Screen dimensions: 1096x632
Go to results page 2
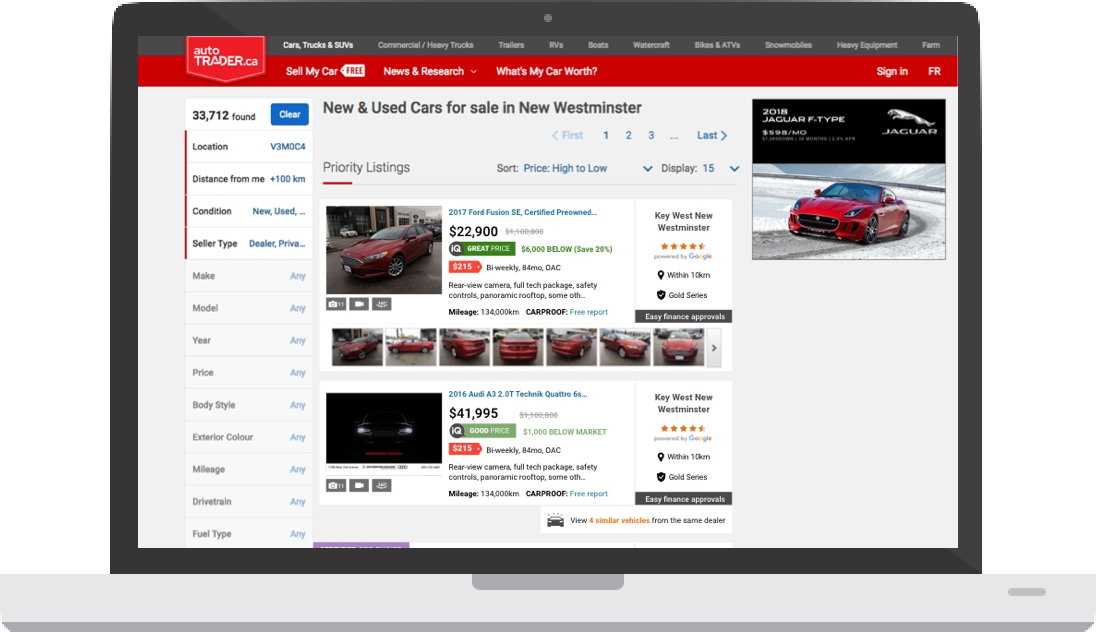(628, 136)
